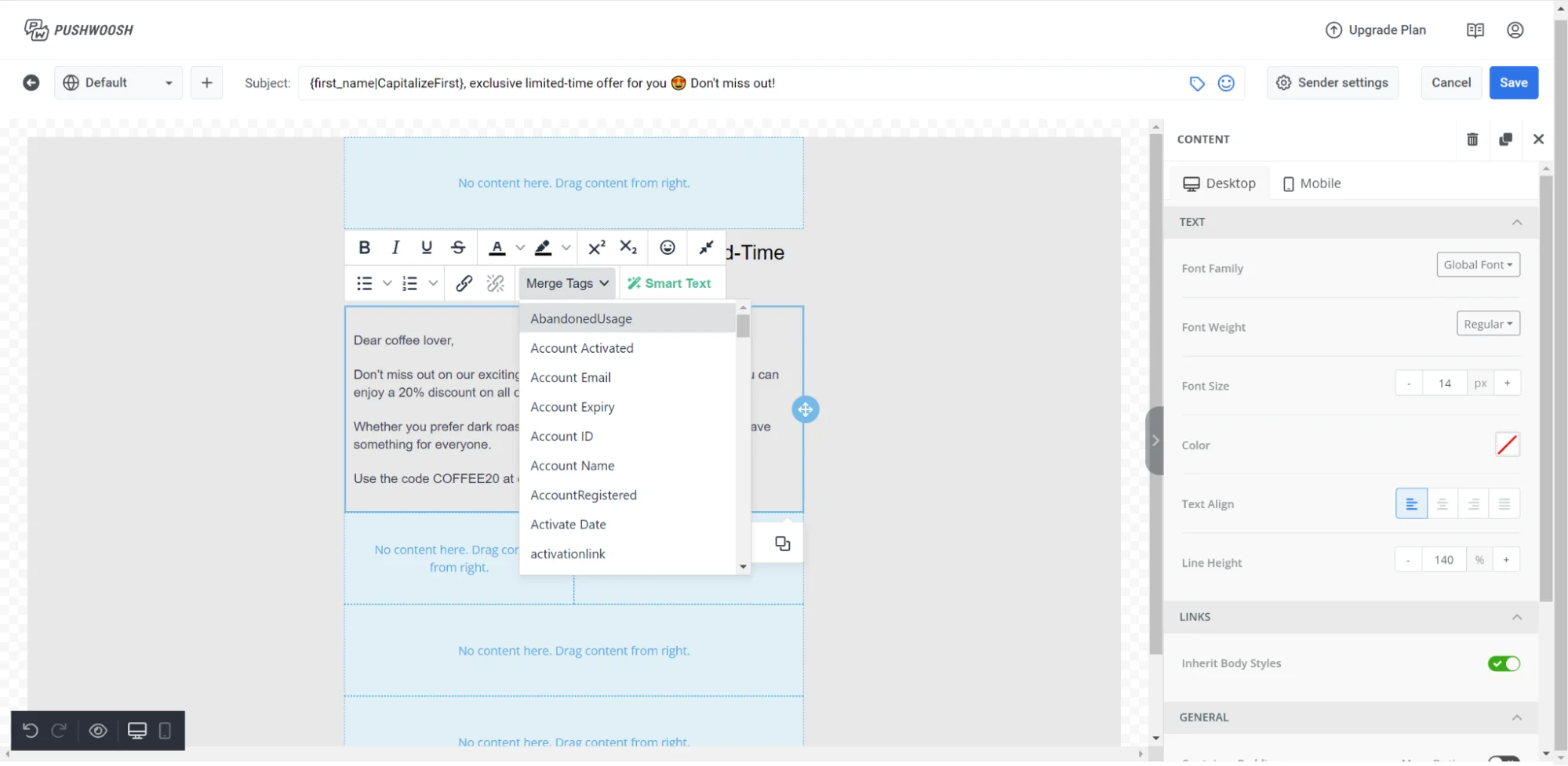Click the email Subject field
The width and height of the screenshot is (1568, 766).
(737, 83)
